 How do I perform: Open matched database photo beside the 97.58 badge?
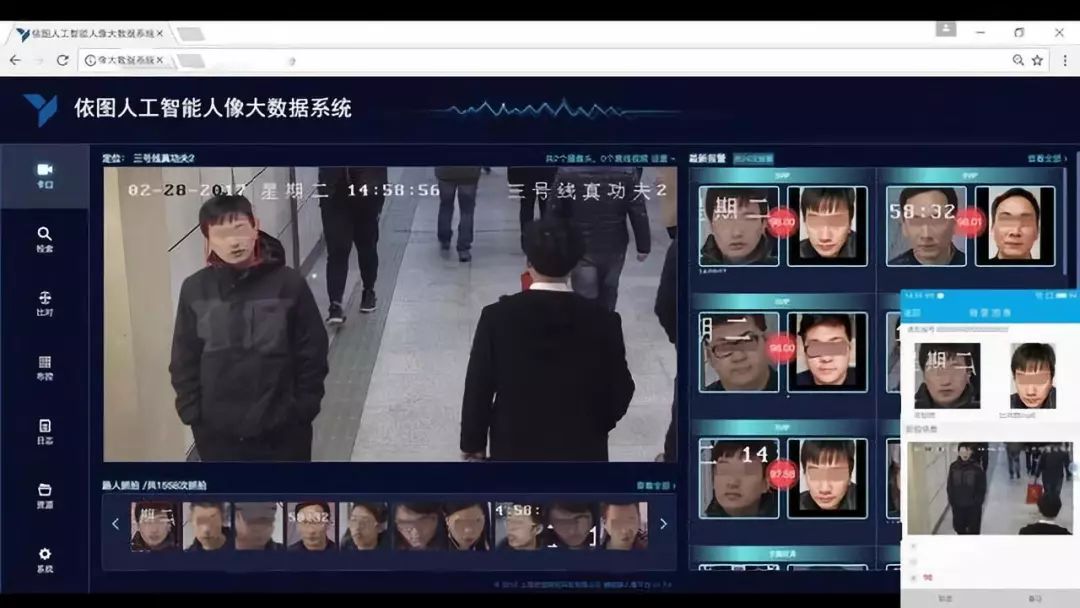(x=827, y=478)
